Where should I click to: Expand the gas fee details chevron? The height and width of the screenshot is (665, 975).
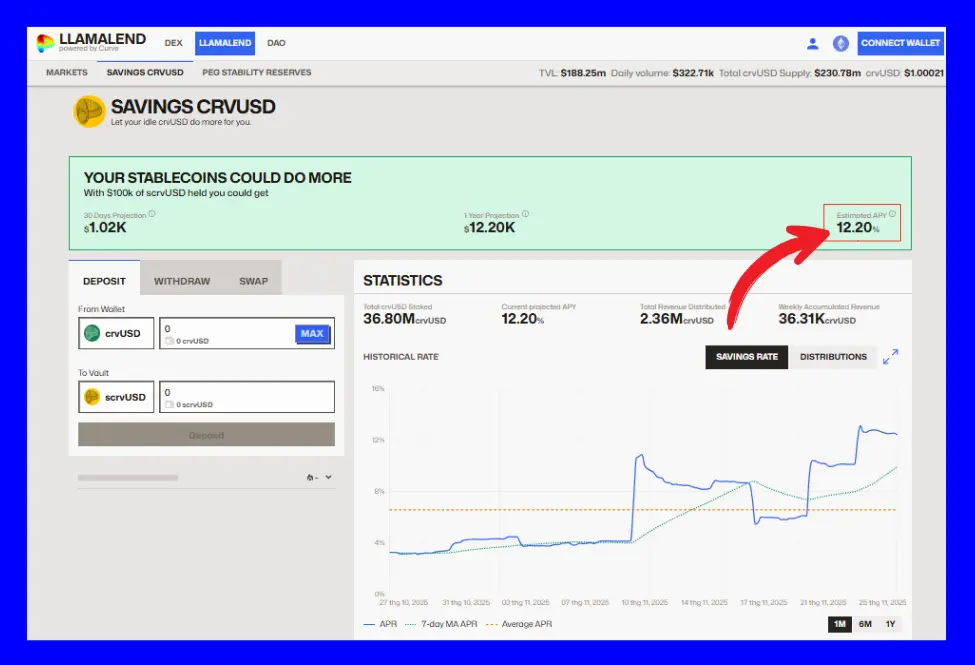[329, 477]
